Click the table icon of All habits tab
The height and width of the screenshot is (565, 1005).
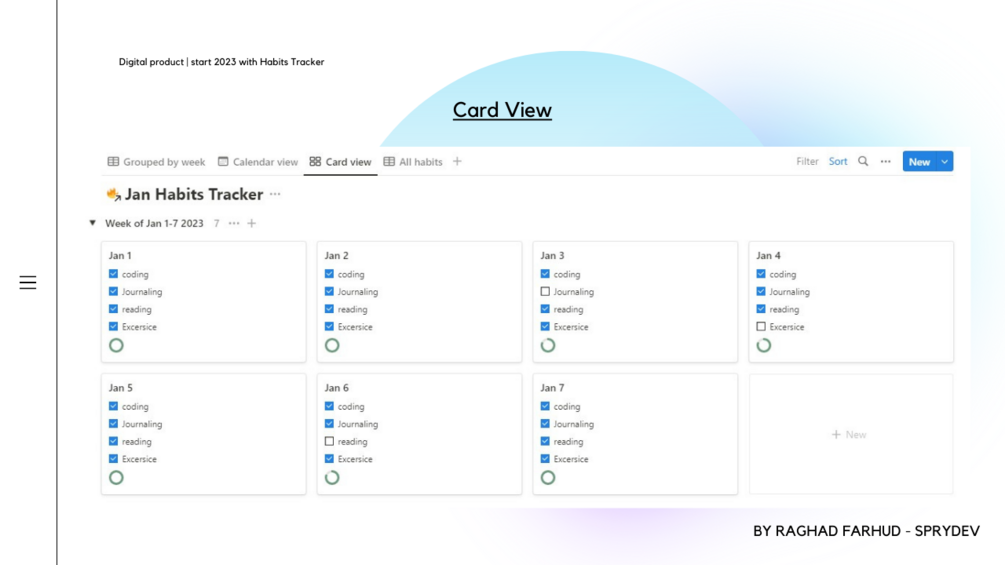click(389, 161)
